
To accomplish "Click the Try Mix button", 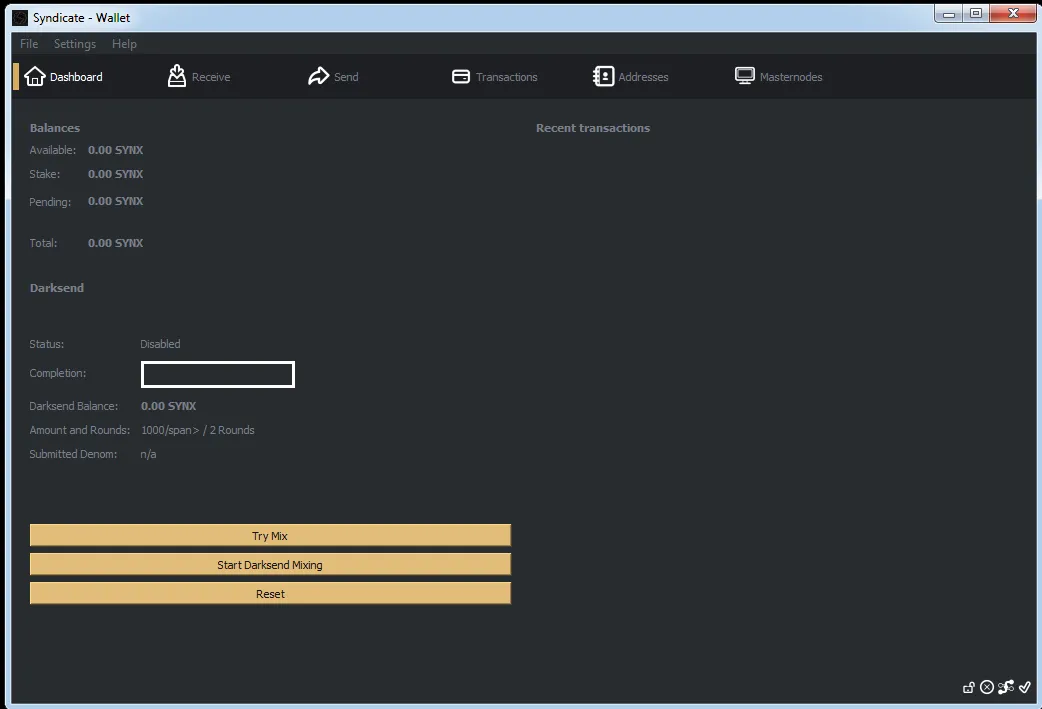I will point(270,536).
